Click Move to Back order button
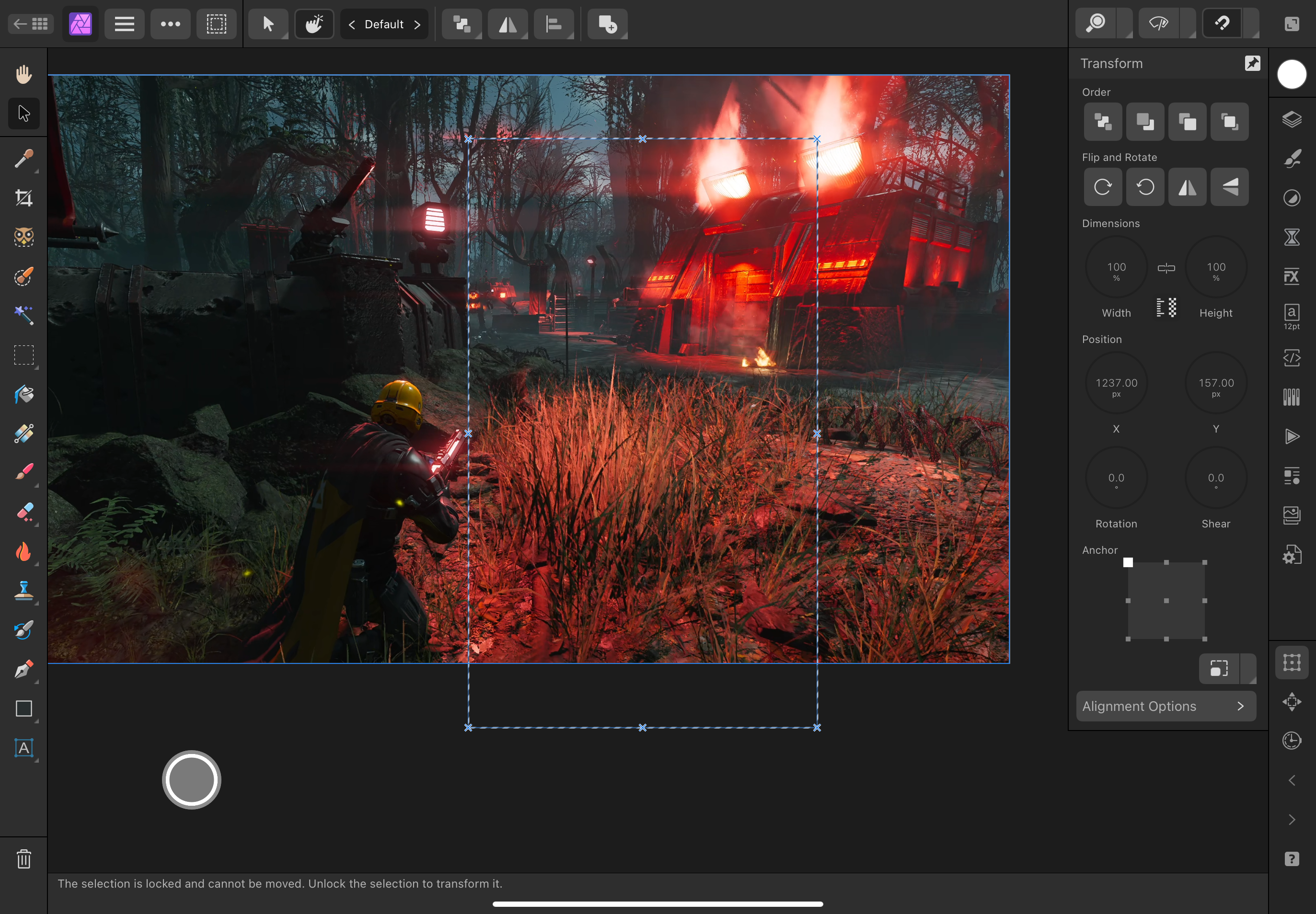1316x914 pixels. point(1103,121)
